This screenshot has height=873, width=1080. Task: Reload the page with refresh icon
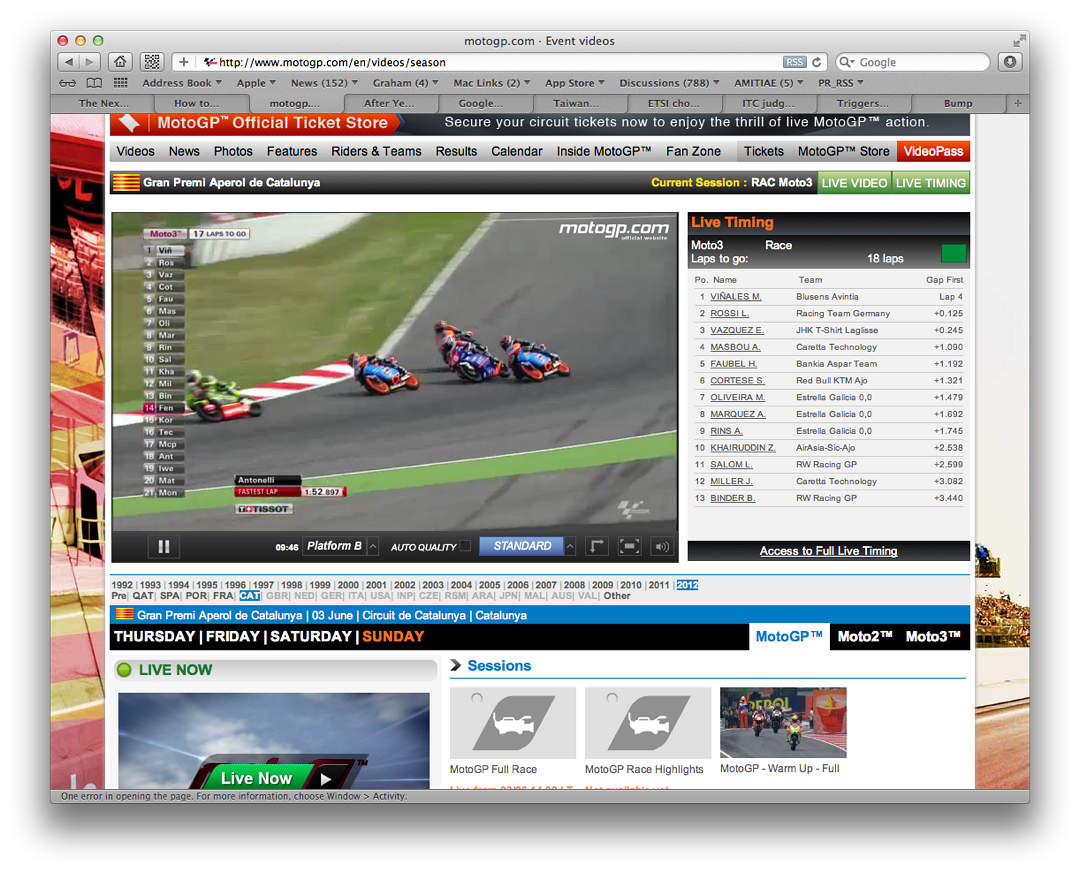[x=817, y=62]
